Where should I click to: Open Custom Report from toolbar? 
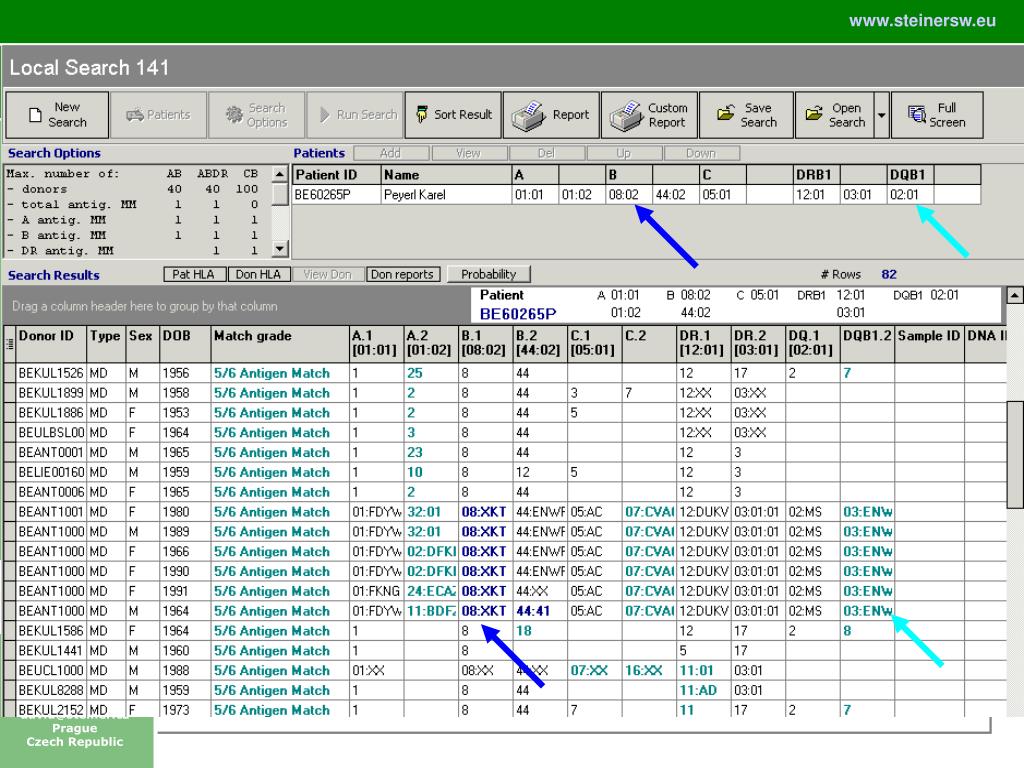pyautogui.click(x=626, y=116)
